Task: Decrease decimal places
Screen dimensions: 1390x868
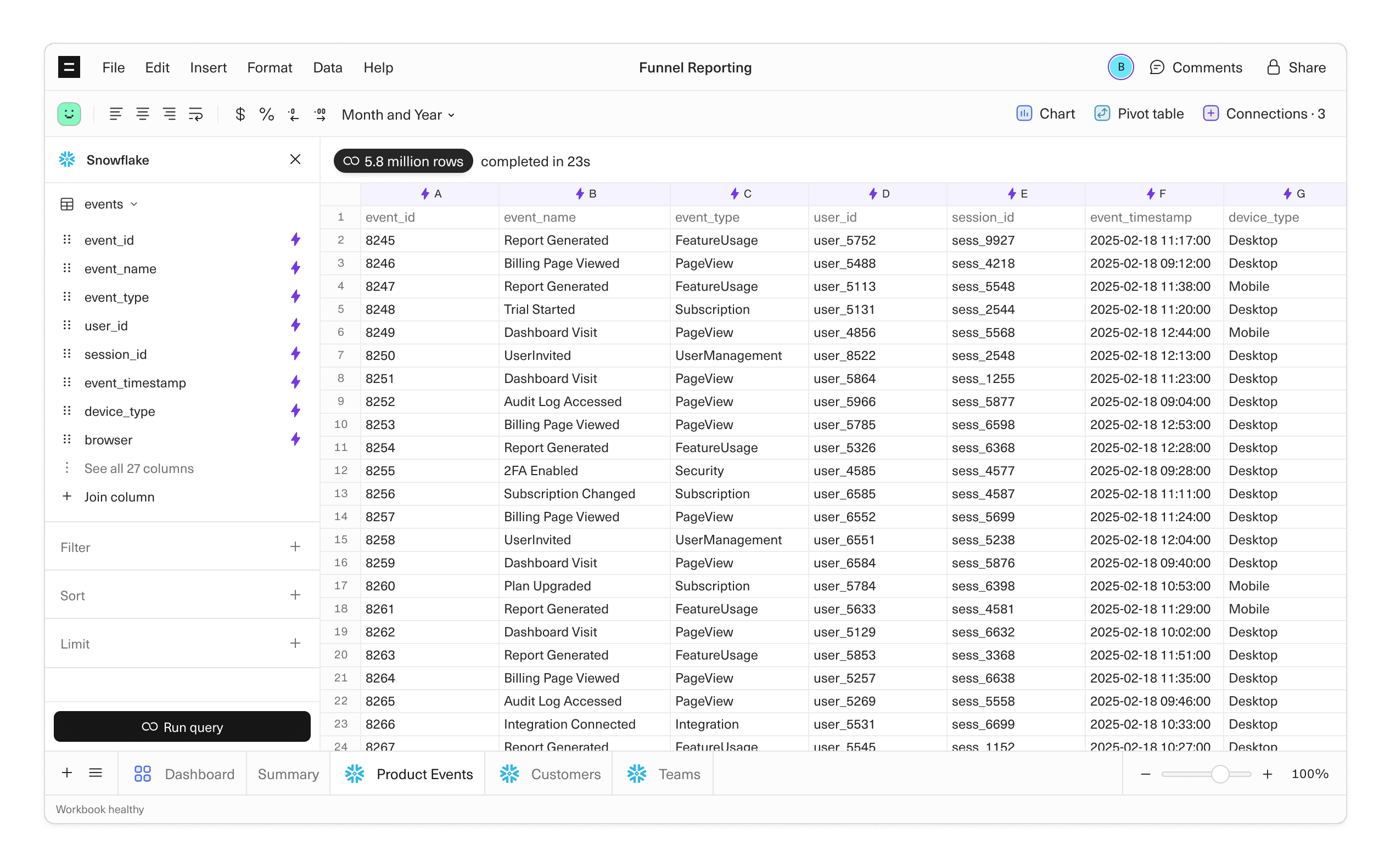Action: tap(294, 114)
